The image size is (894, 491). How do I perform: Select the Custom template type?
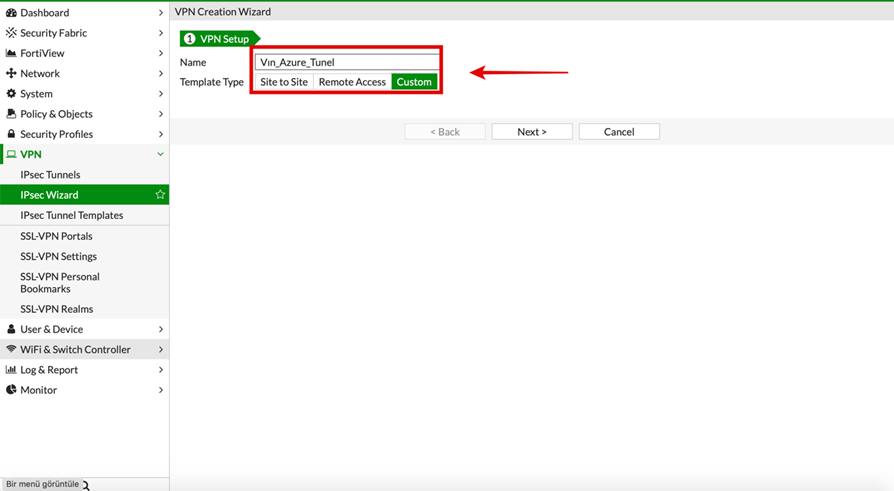(414, 82)
